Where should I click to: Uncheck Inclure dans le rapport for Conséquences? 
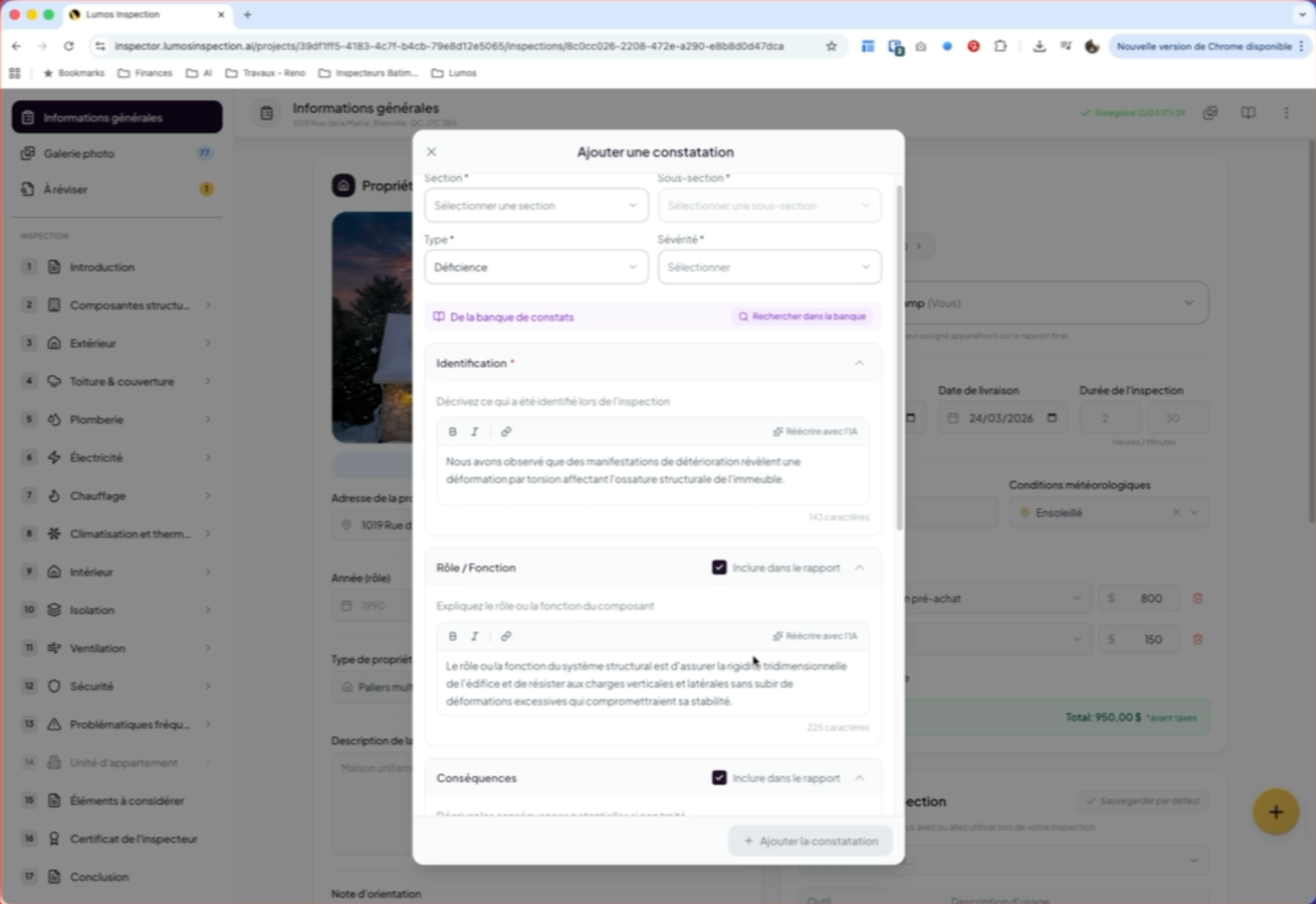[x=719, y=778]
